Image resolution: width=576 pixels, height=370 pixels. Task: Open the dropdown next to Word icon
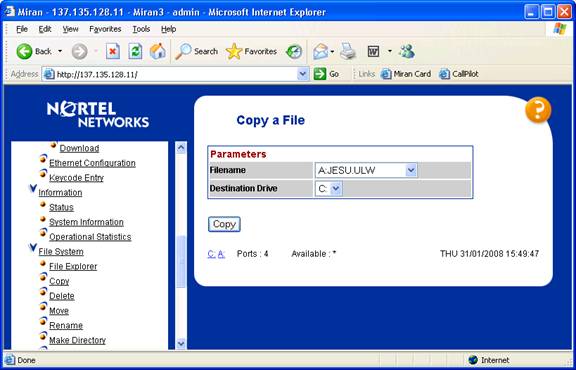point(390,51)
